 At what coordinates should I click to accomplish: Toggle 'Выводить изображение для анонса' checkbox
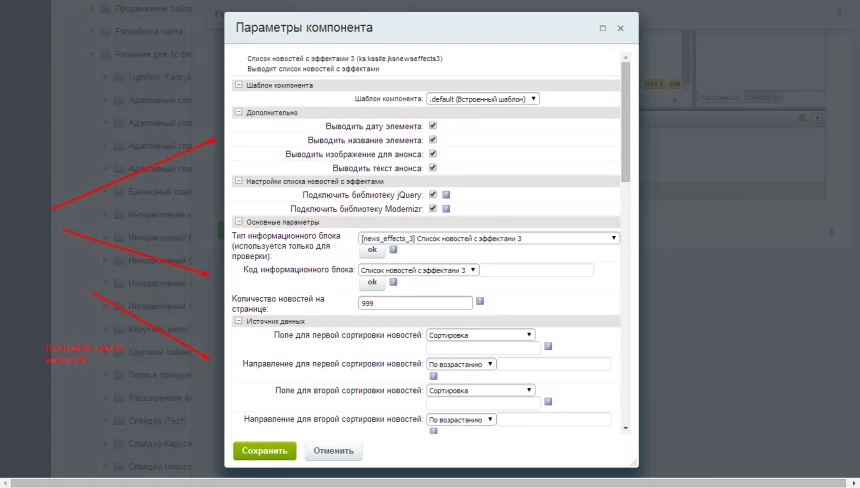pyautogui.click(x=433, y=154)
